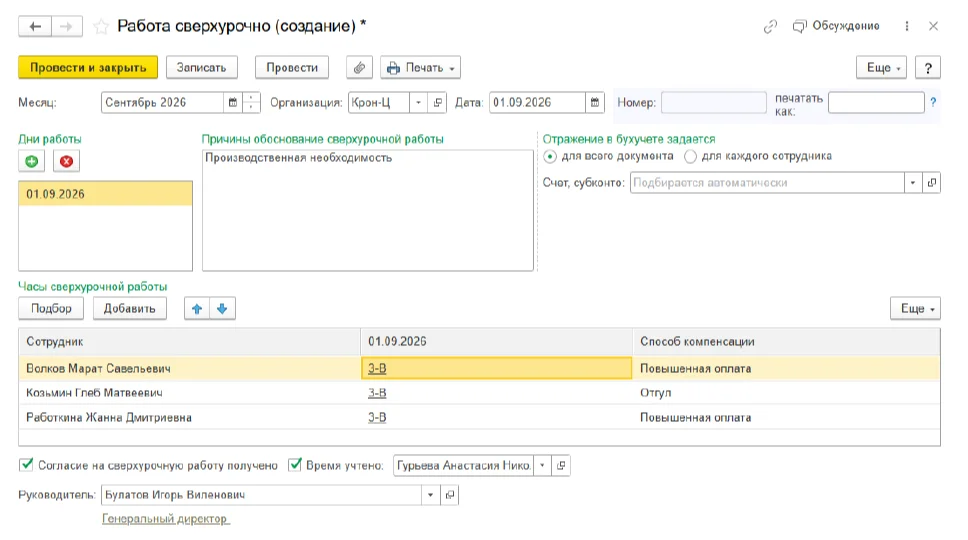Screen dimensions: 968x540
Task: Expand the Счет, субконто dropdown
Action: (x=912, y=183)
